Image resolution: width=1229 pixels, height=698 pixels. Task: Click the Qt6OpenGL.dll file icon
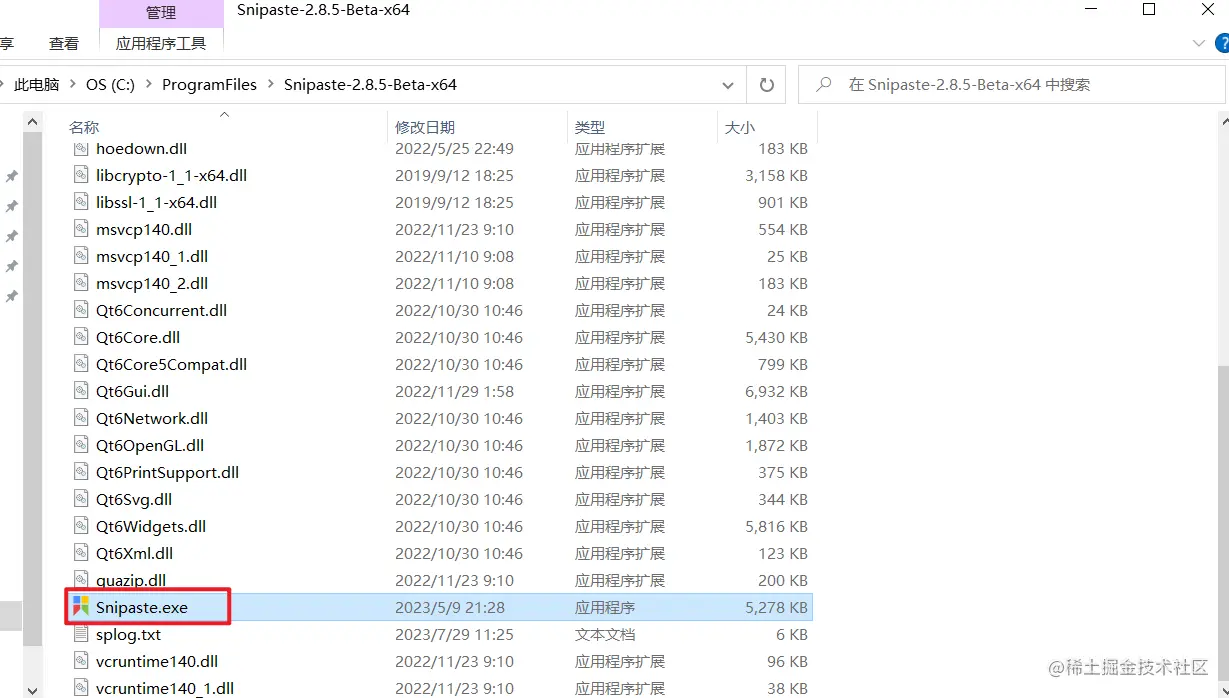pos(81,445)
